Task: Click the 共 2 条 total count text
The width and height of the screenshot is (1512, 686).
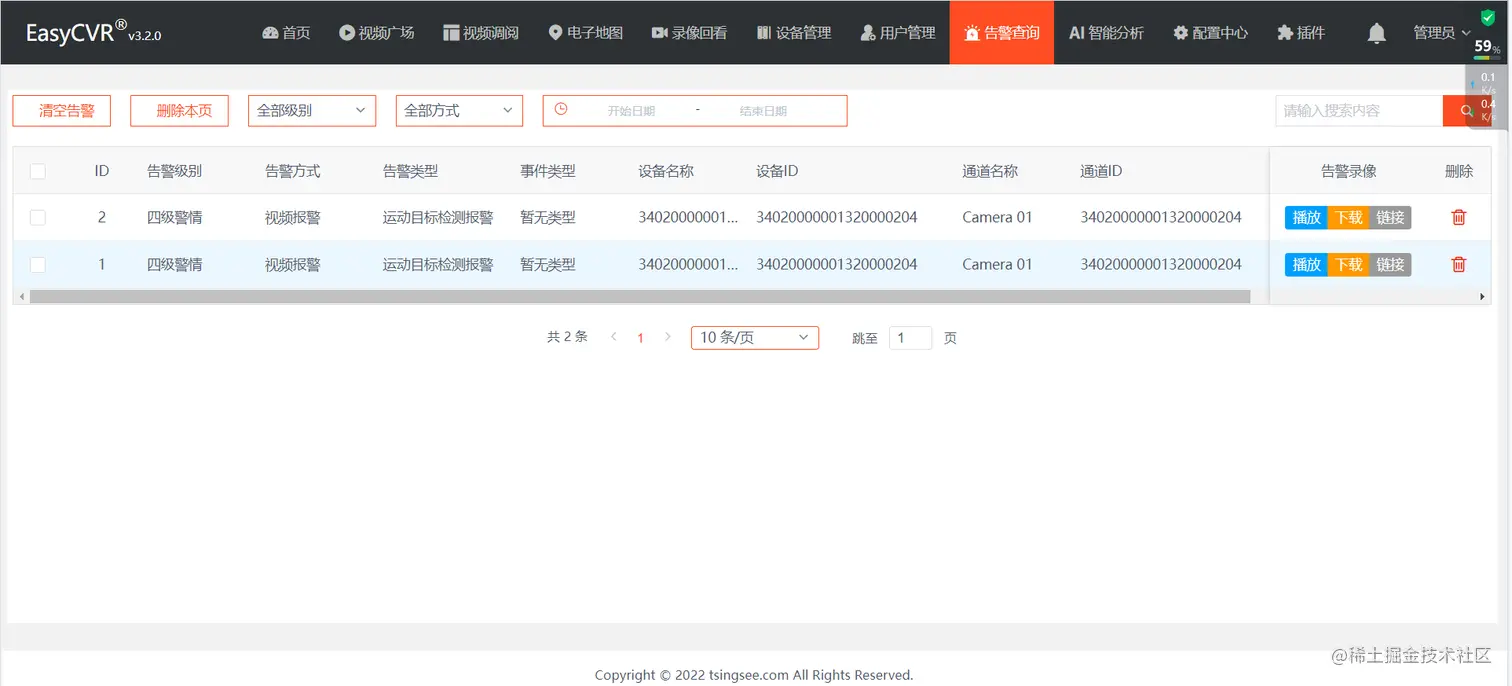Action: click(567, 337)
